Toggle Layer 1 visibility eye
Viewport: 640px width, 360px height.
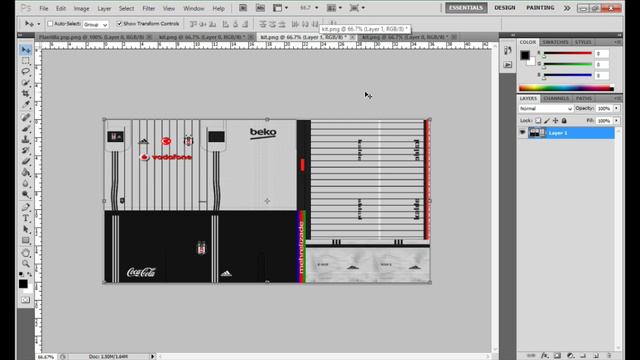522,133
